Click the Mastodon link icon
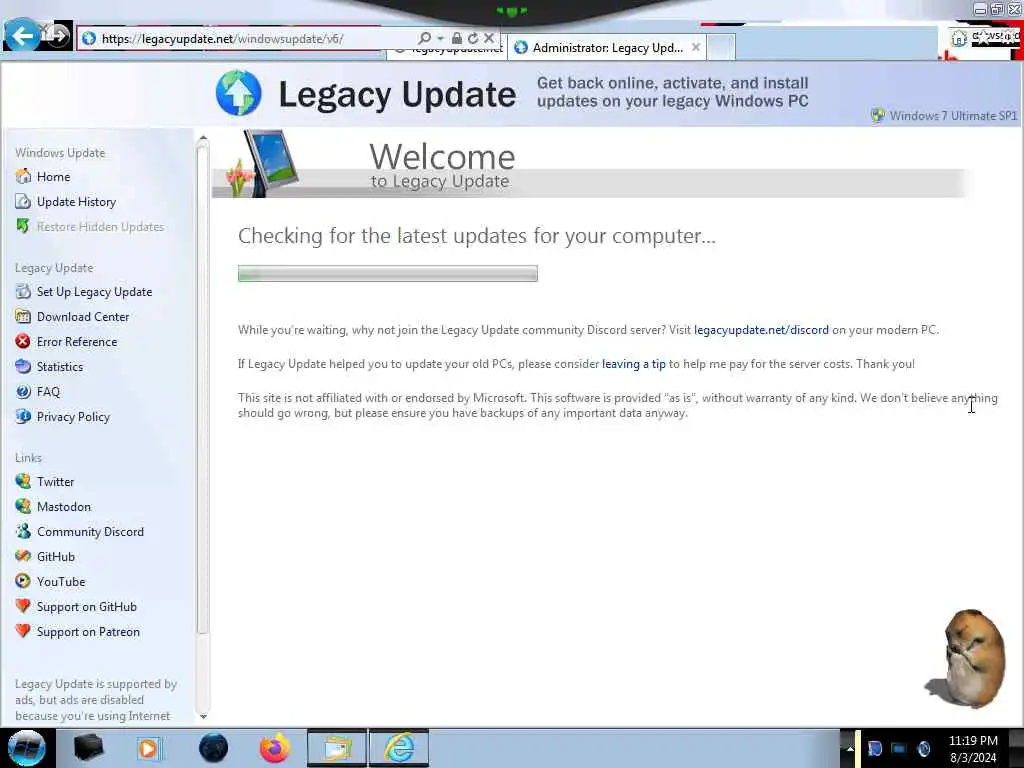 pyautogui.click(x=23, y=506)
